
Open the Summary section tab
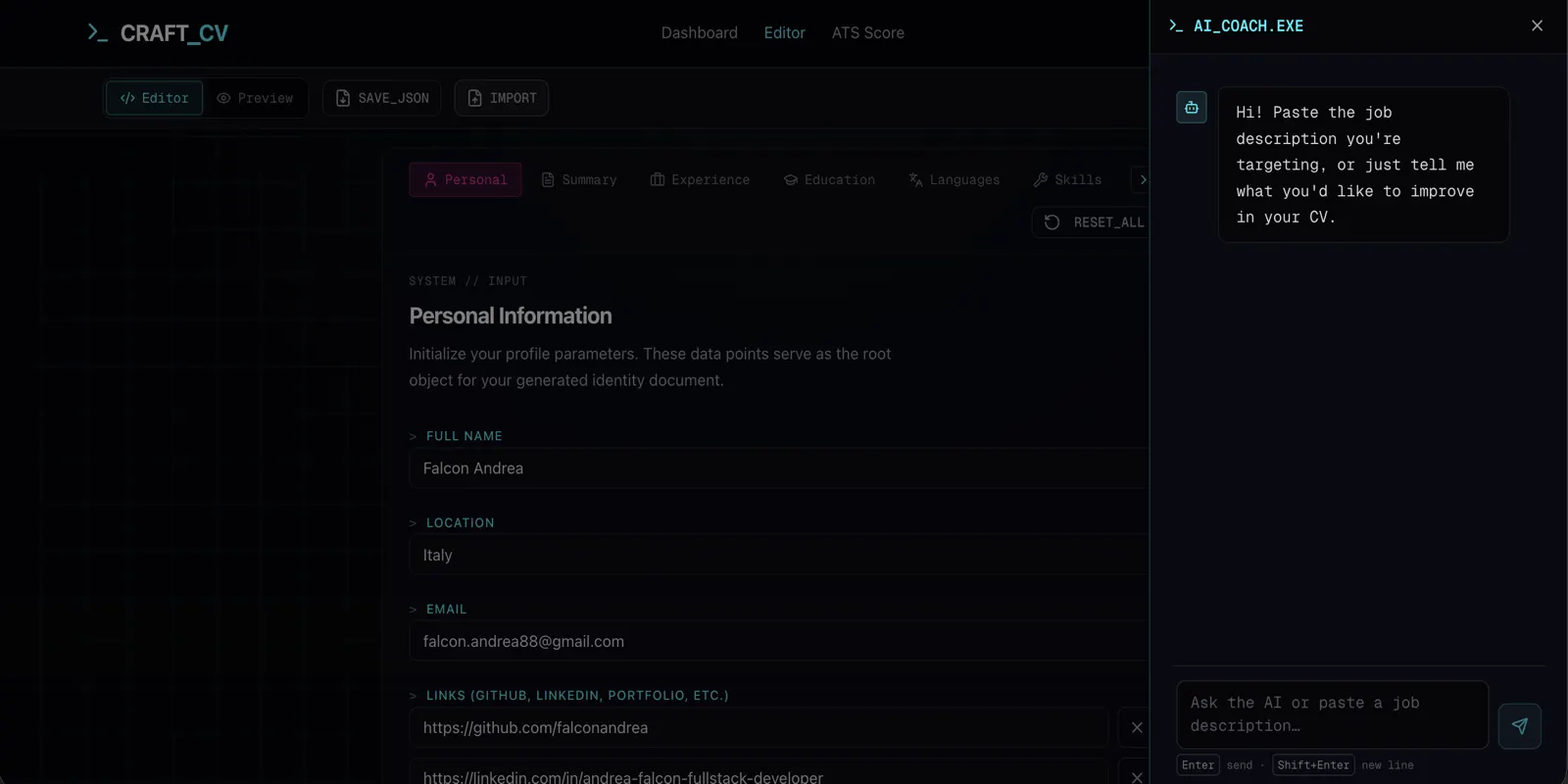click(579, 179)
